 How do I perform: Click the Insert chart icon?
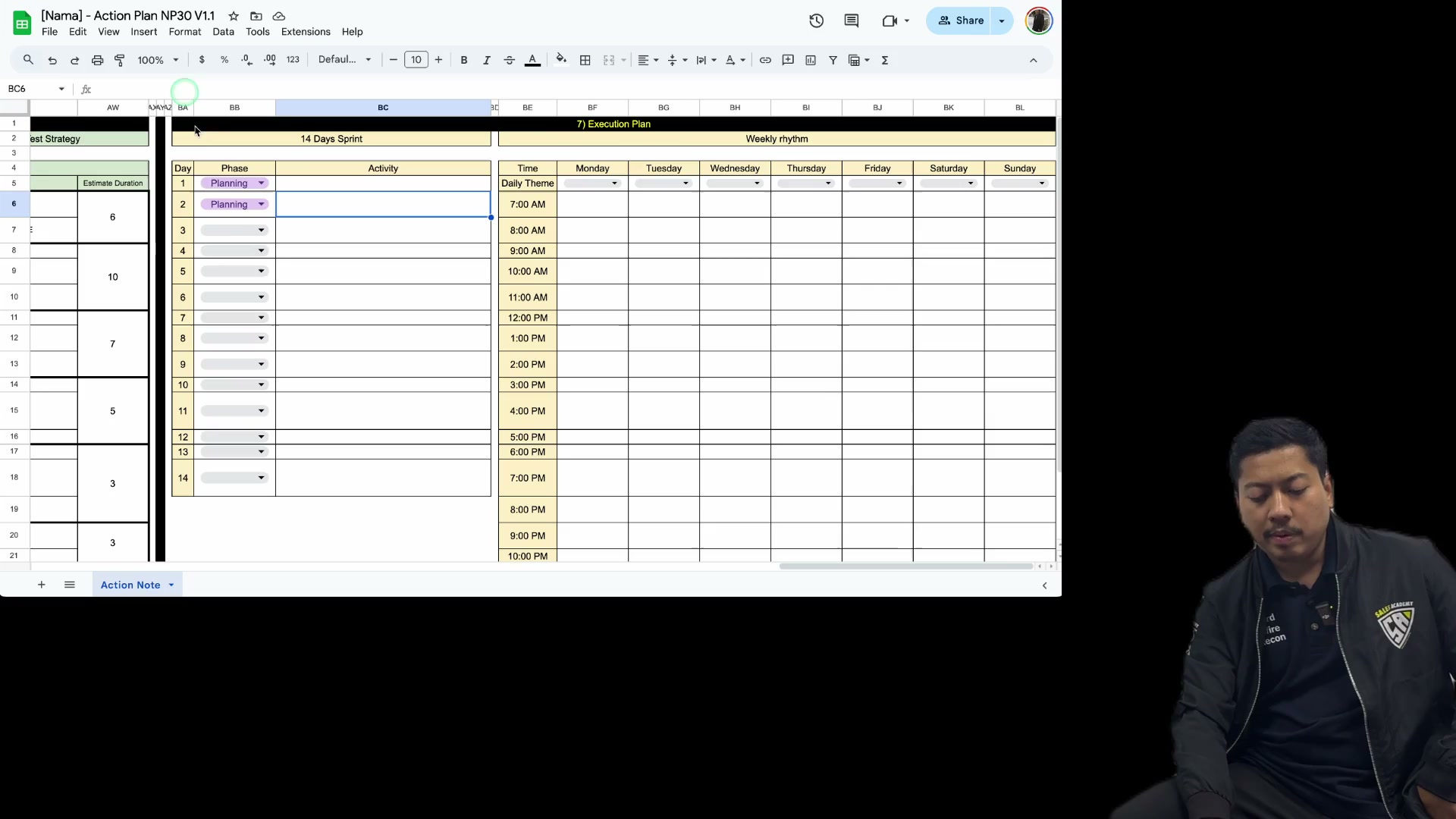coord(811,60)
